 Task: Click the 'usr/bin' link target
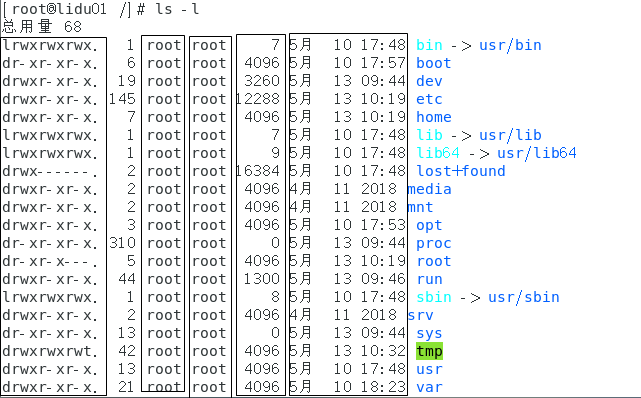pos(510,45)
